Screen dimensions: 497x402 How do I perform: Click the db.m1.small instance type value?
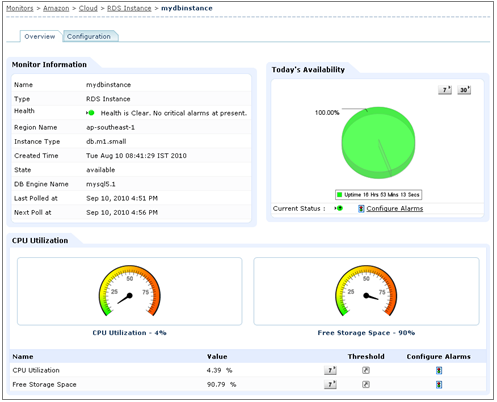106,141
